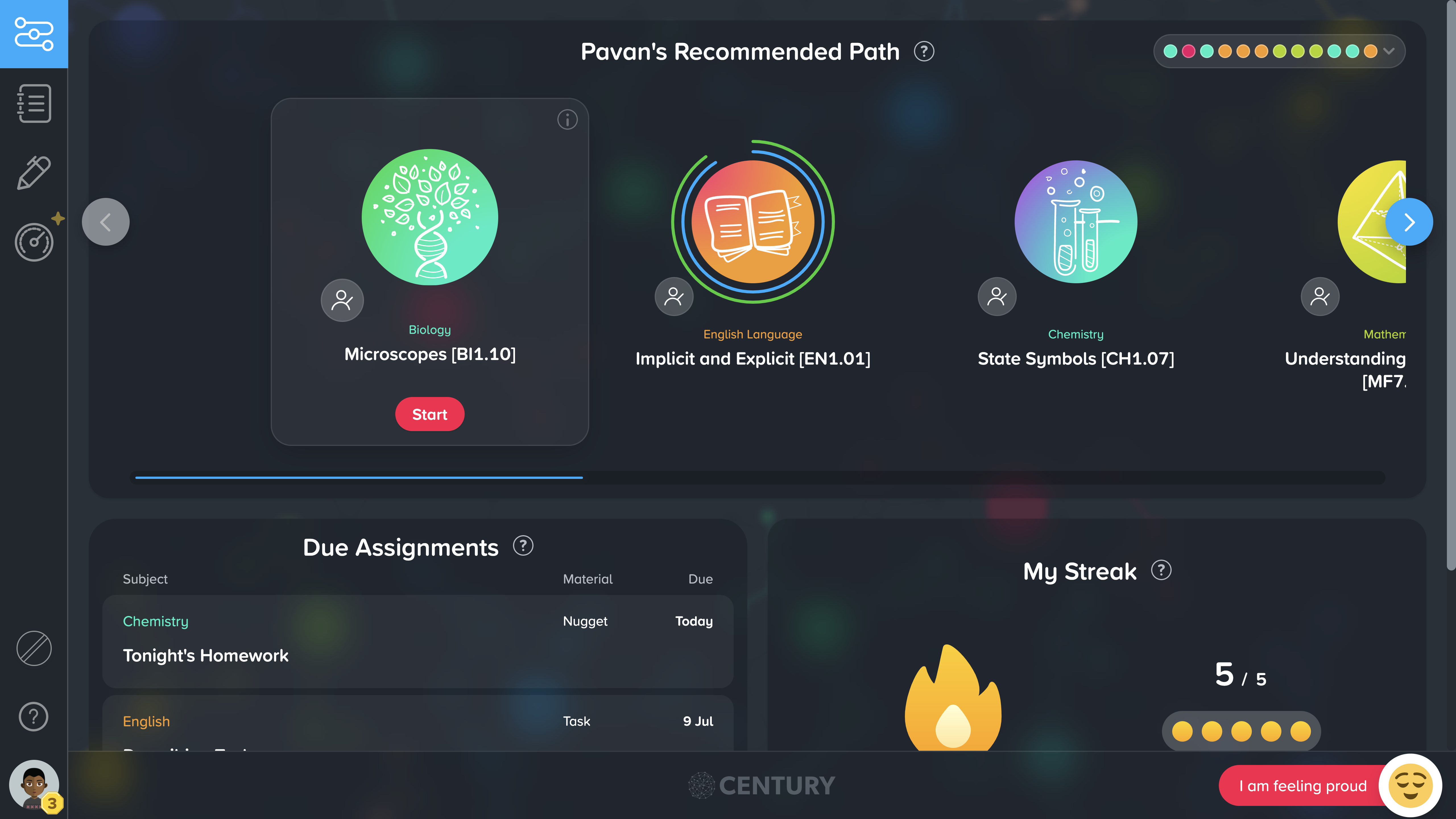Click the I am feeling proud button
The width and height of the screenshot is (1456, 819).
(1303, 786)
